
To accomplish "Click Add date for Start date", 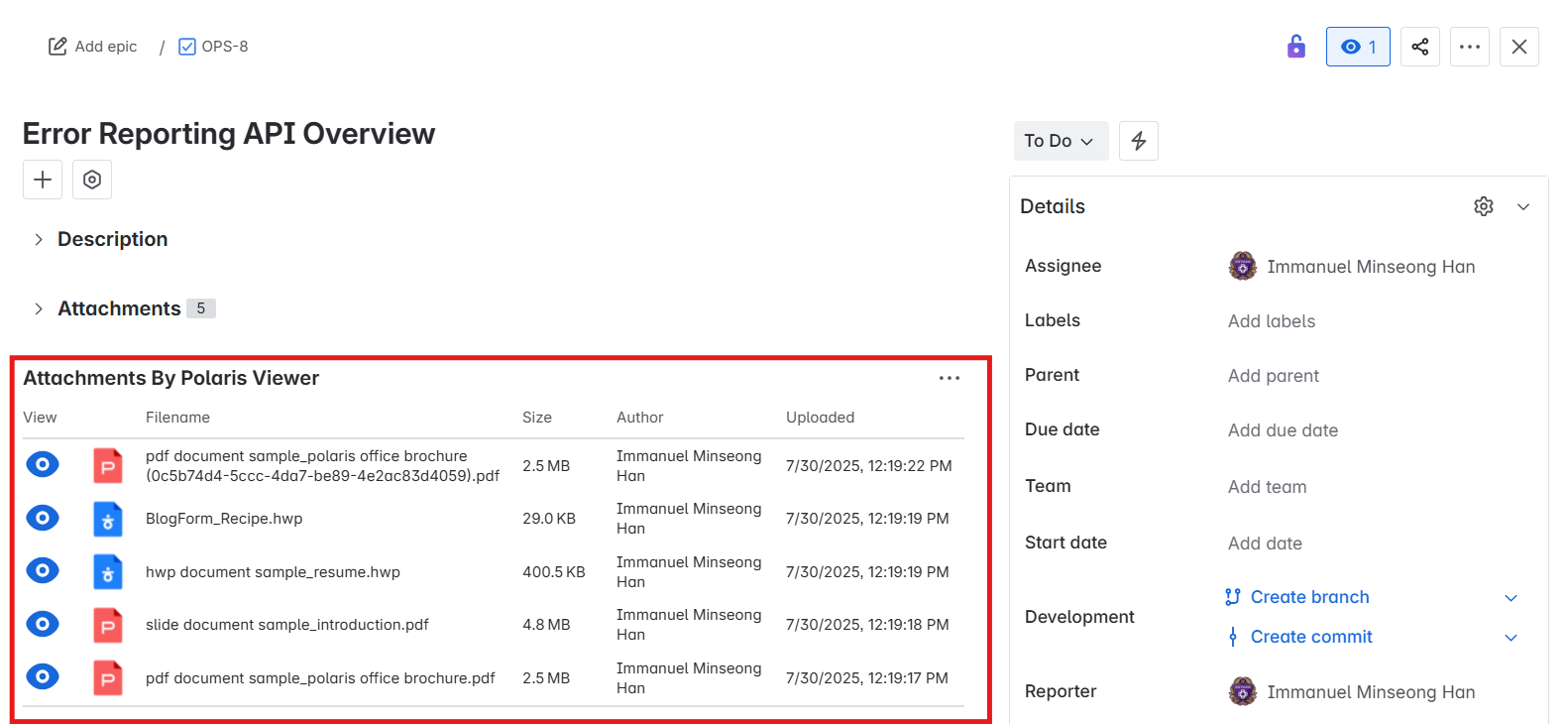I will coord(1265,543).
